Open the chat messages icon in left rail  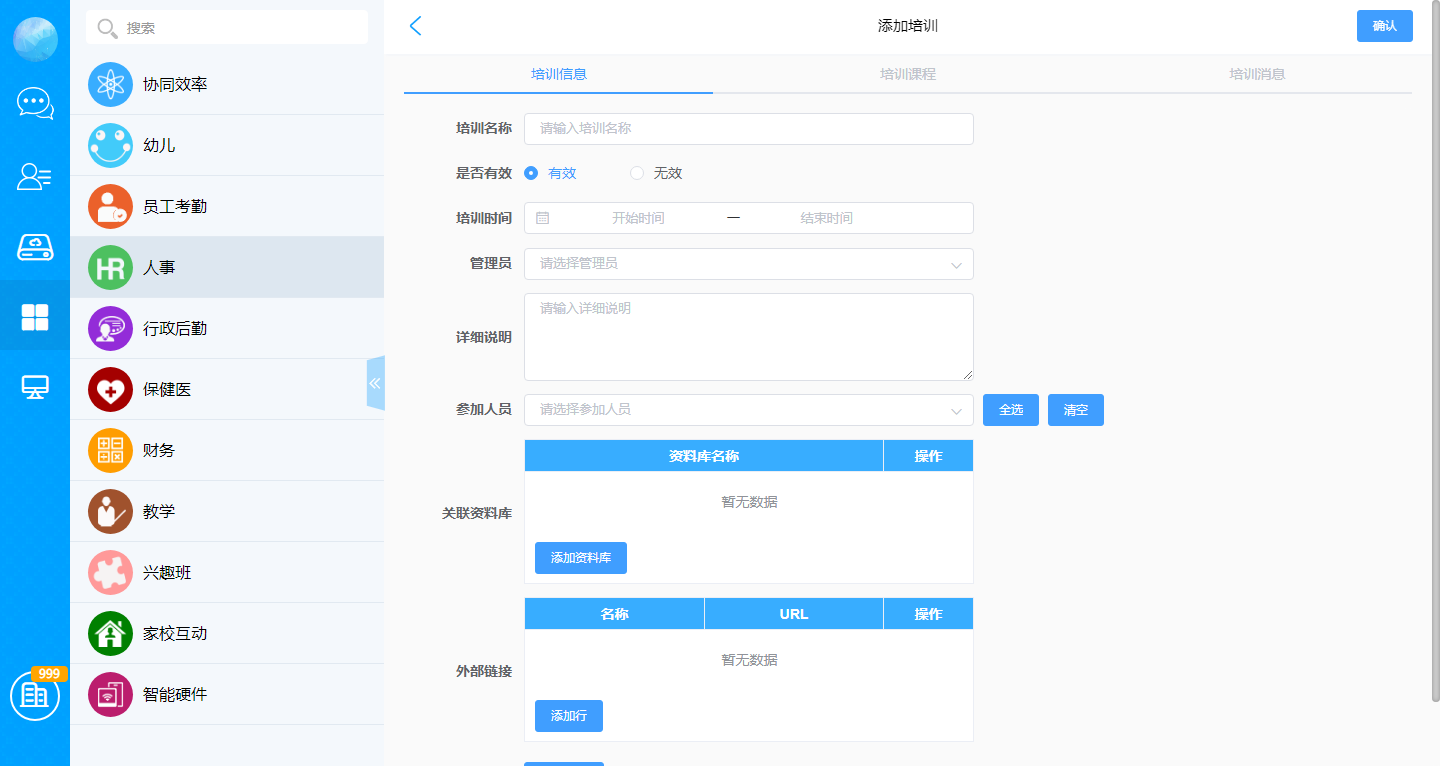35,103
